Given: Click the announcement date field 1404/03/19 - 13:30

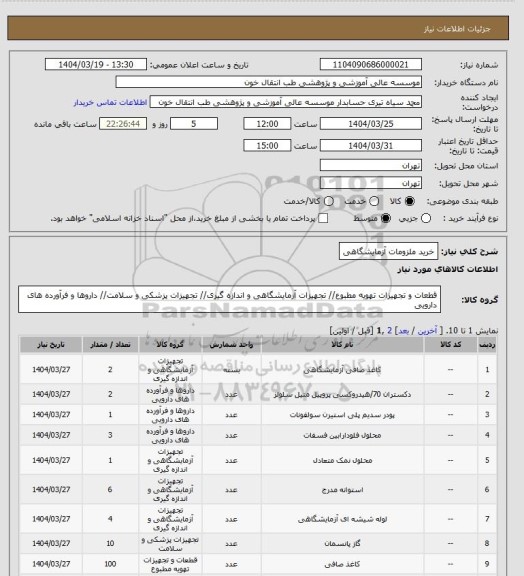Looking at the screenshot, I should [96, 65].
